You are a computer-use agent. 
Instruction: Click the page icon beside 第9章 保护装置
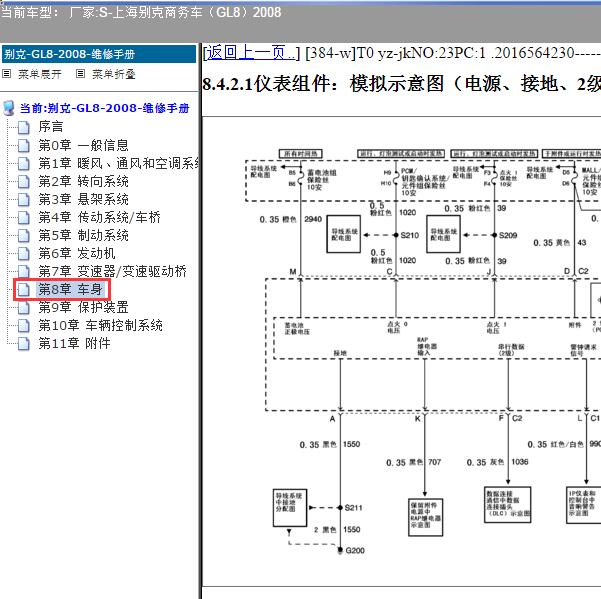[24, 308]
